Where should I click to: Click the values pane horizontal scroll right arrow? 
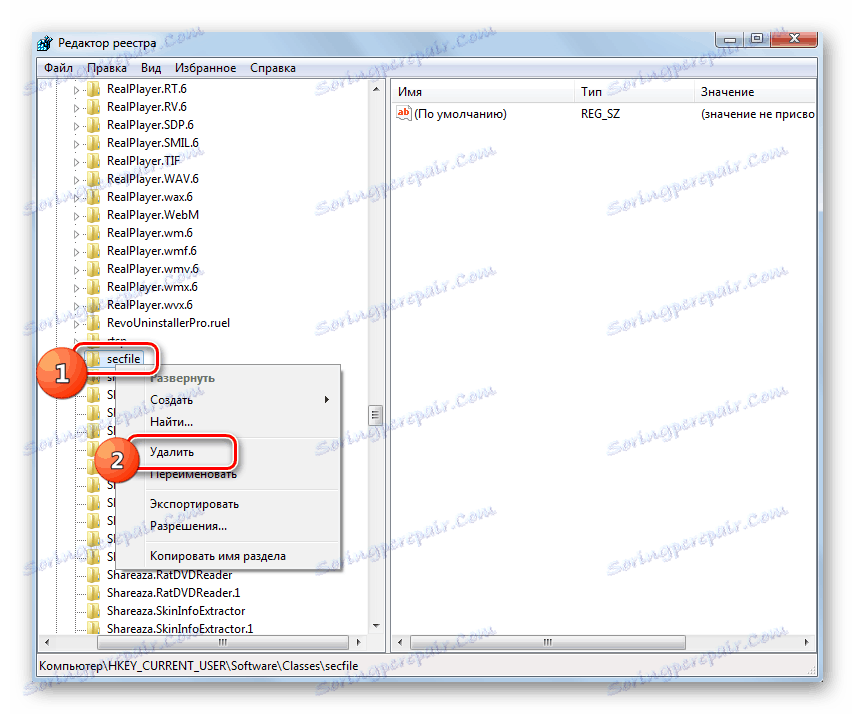(x=806, y=643)
